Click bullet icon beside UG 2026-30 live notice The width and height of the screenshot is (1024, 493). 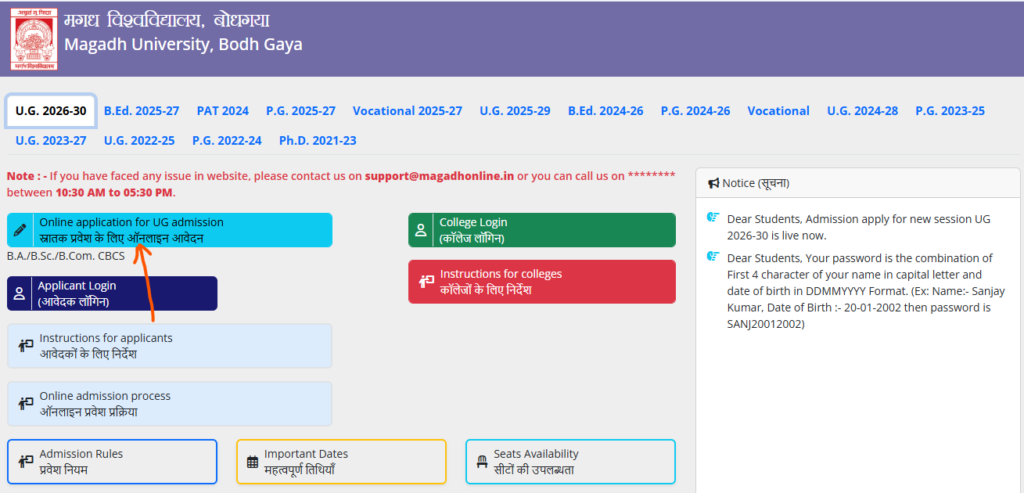tap(713, 218)
